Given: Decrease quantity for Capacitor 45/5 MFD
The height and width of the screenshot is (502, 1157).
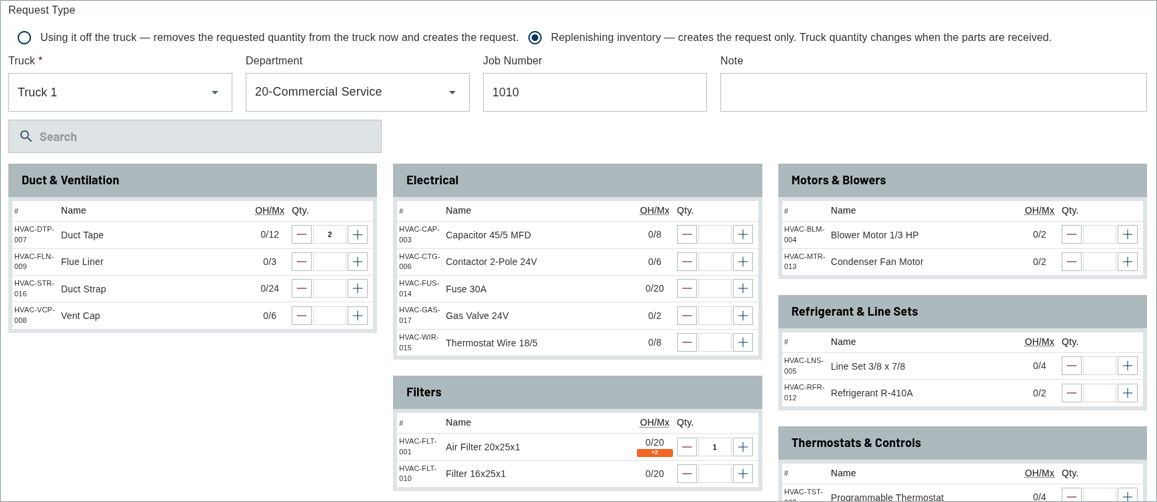Looking at the screenshot, I should (x=687, y=235).
